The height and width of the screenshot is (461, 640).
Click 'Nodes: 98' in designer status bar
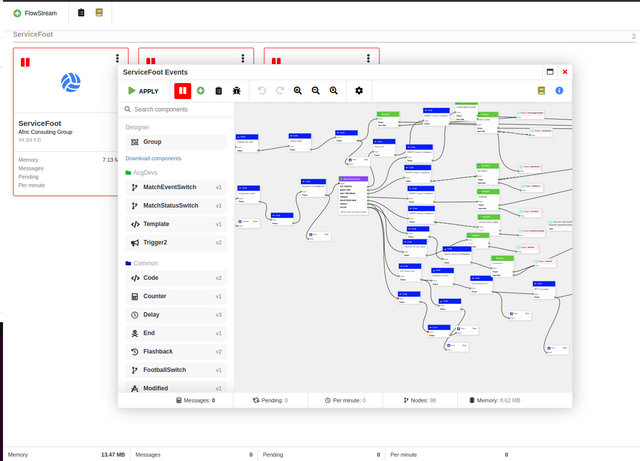[420, 401]
